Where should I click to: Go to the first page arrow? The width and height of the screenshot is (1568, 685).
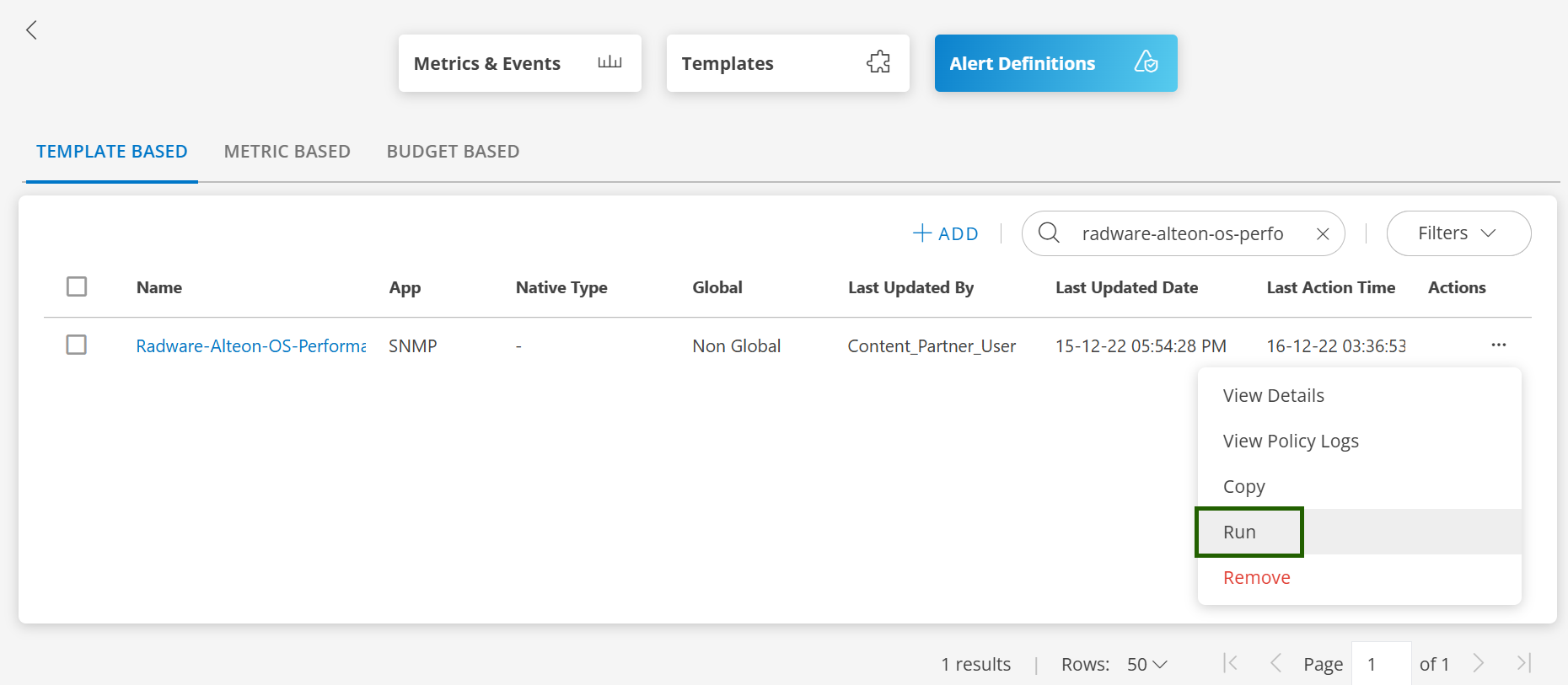pyautogui.click(x=1231, y=663)
